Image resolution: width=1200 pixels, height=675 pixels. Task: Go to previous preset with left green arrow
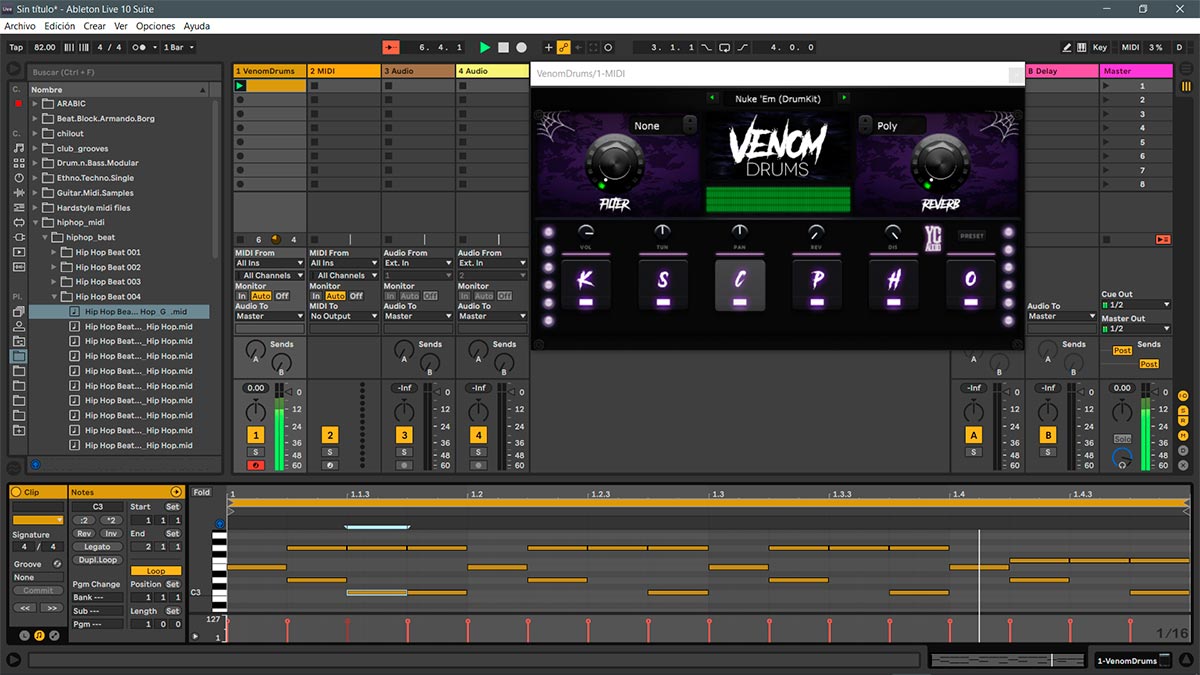[713, 98]
